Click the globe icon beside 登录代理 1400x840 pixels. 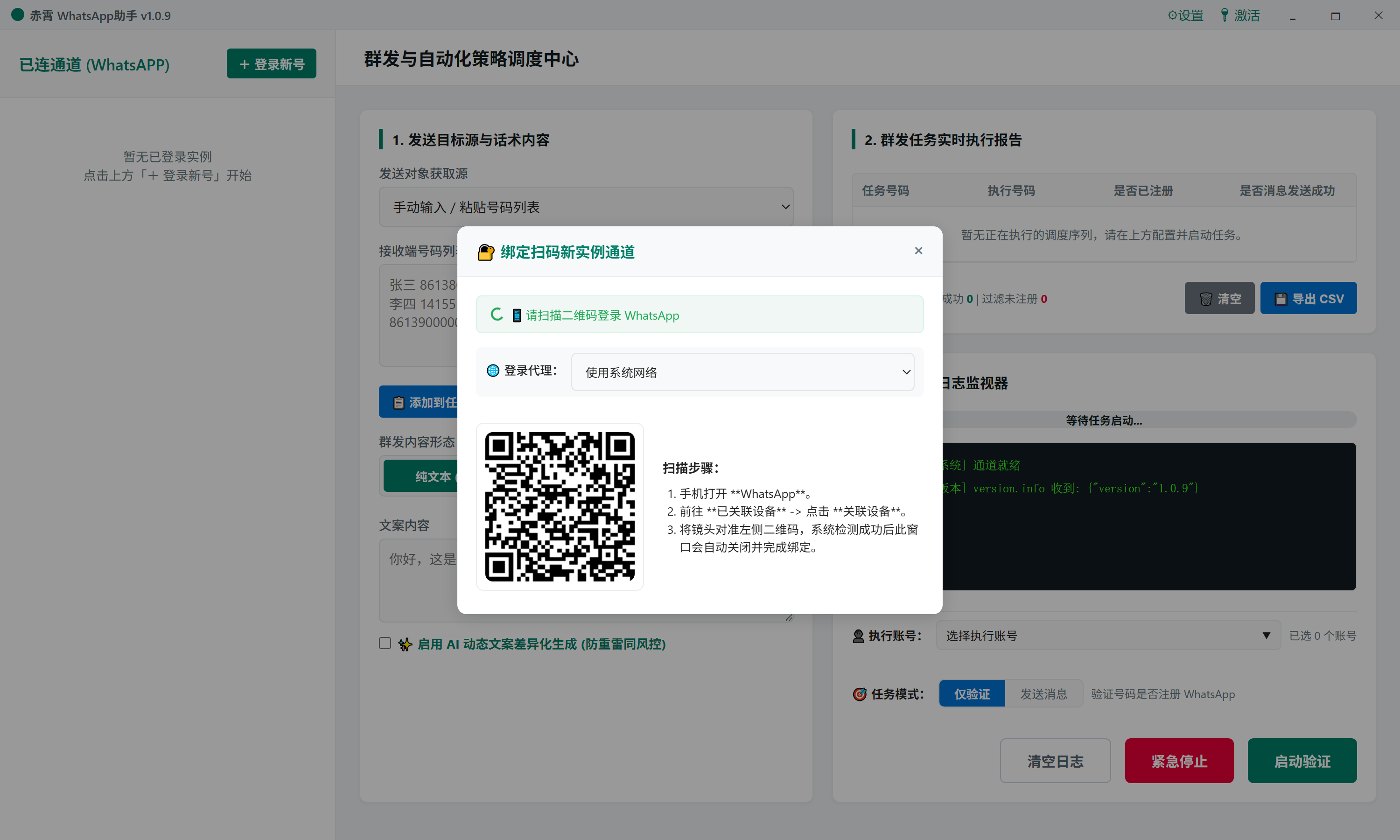click(493, 371)
